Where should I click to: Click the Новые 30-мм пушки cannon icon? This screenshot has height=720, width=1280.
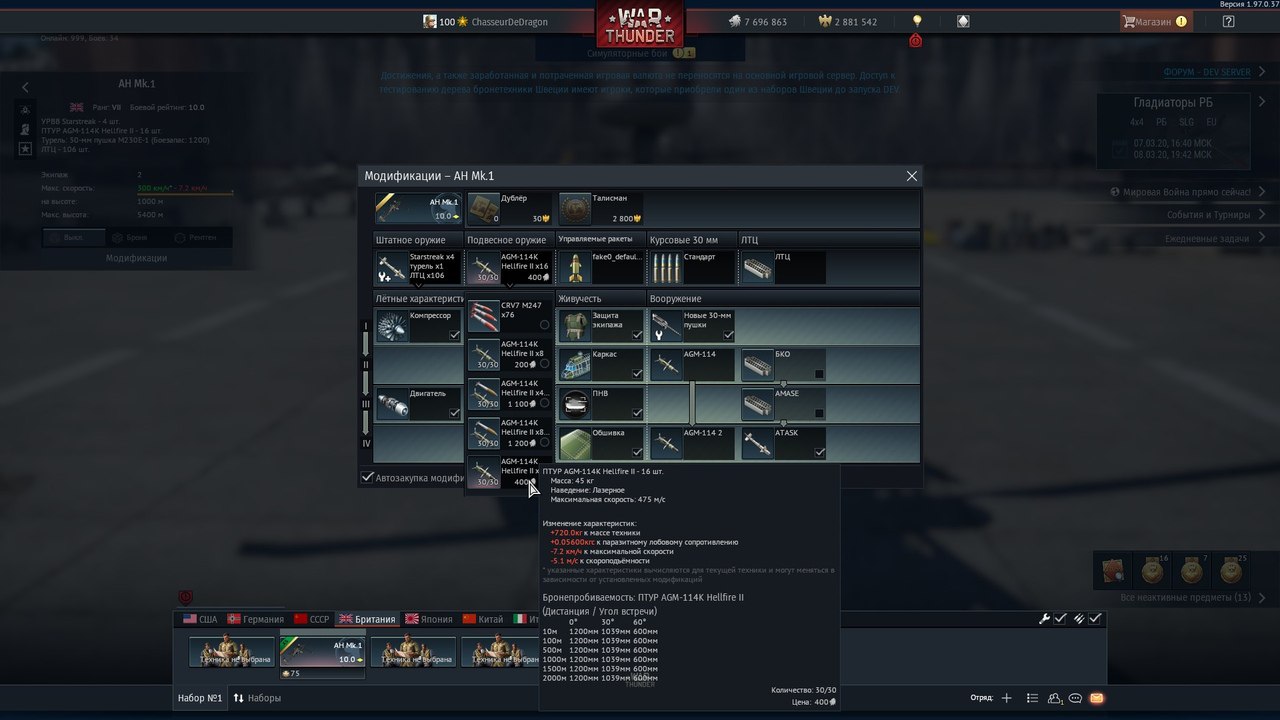[x=666, y=326]
